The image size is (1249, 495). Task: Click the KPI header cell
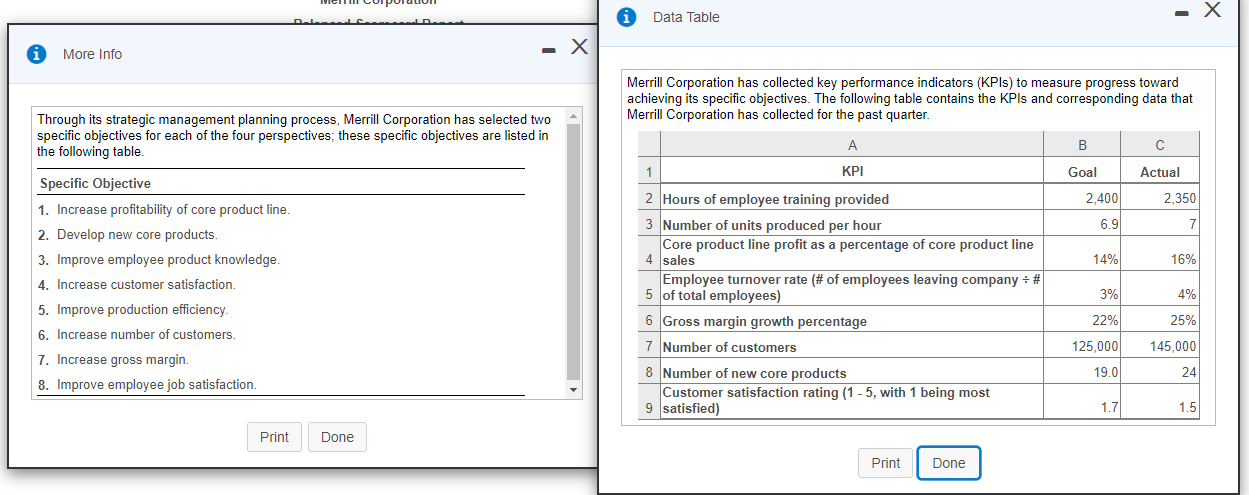pyautogui.click(x=852, y=172)
